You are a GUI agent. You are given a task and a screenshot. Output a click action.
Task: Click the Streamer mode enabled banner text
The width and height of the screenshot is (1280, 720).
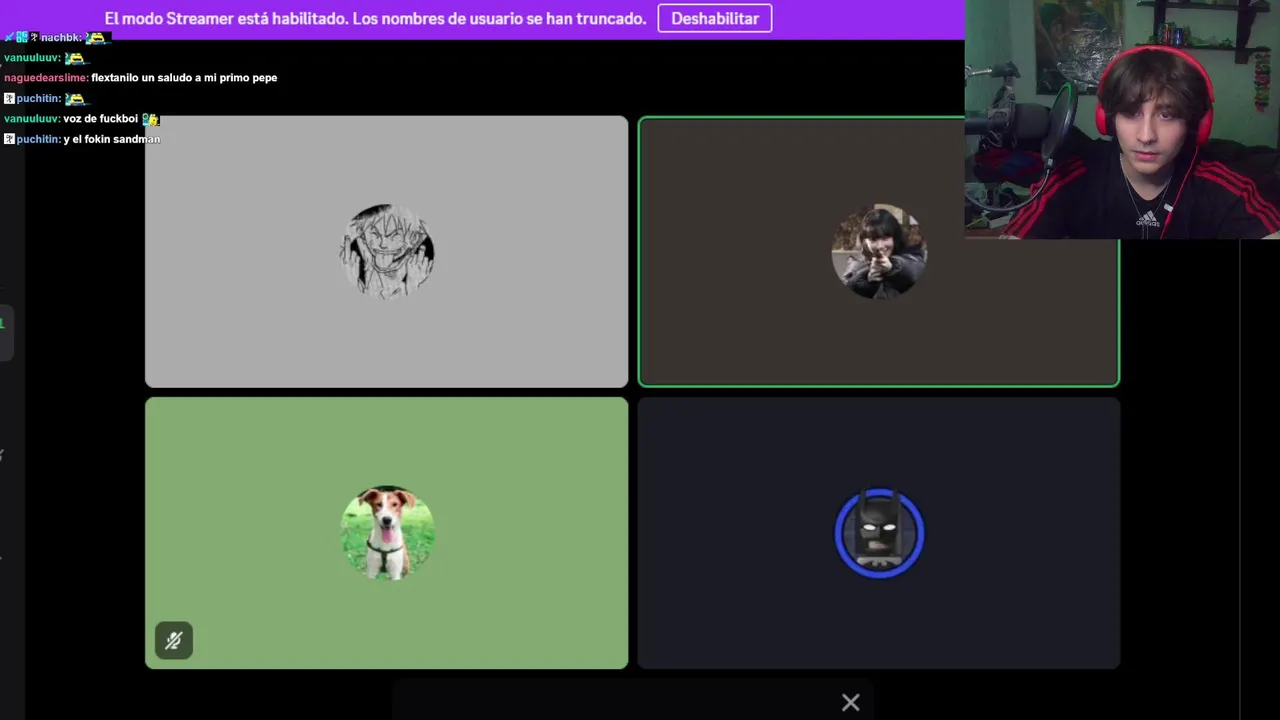(375, 19)
